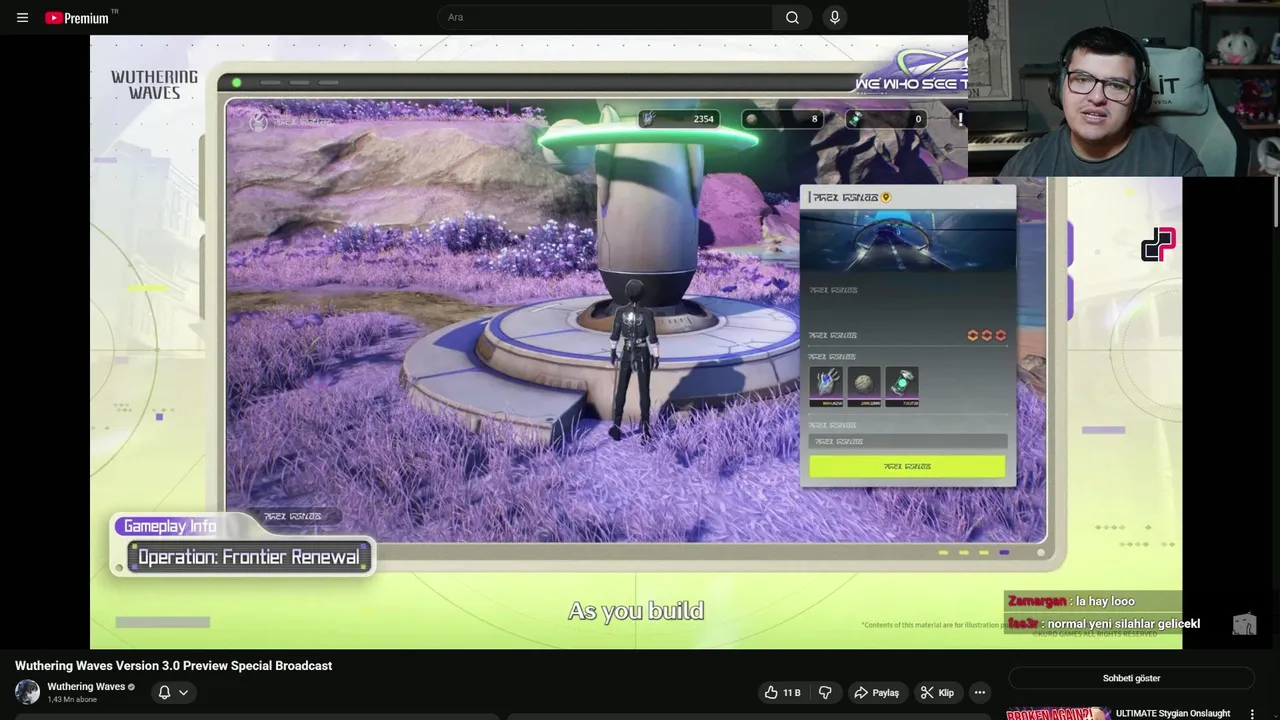Dislike the video with thumbs-down icon
1280x720 pixels.
(825, 692)
